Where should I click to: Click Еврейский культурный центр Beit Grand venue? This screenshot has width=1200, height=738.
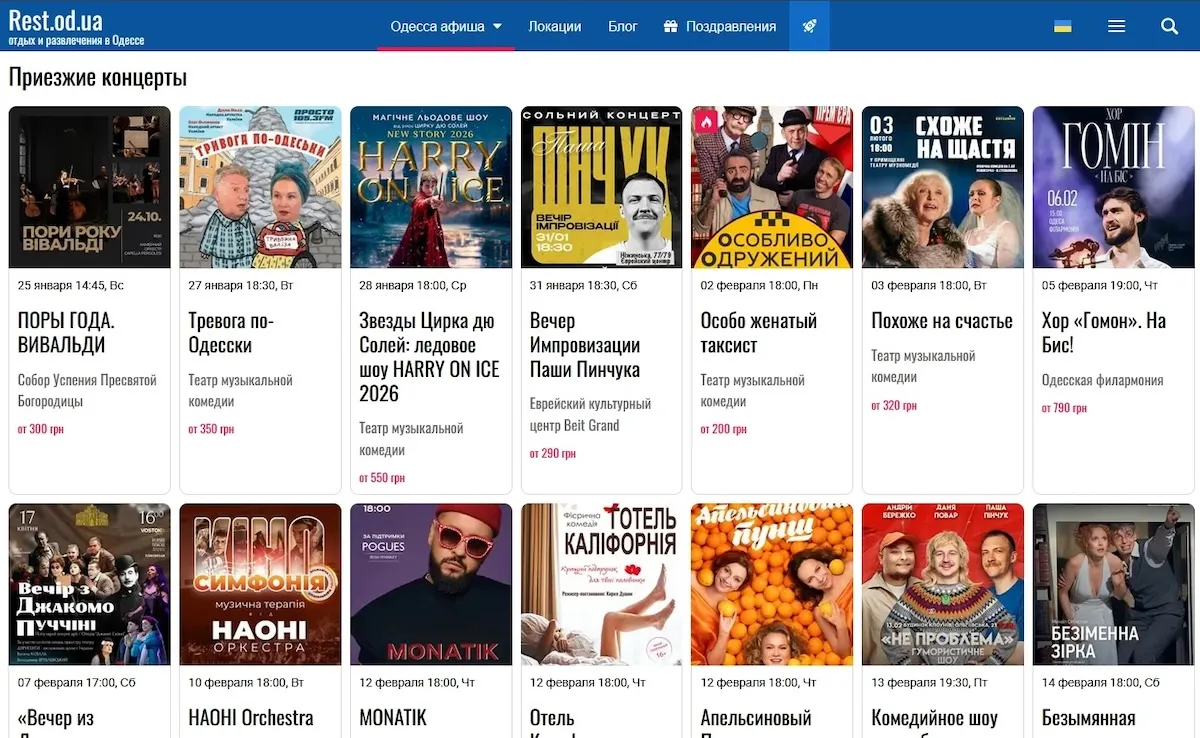590,415
